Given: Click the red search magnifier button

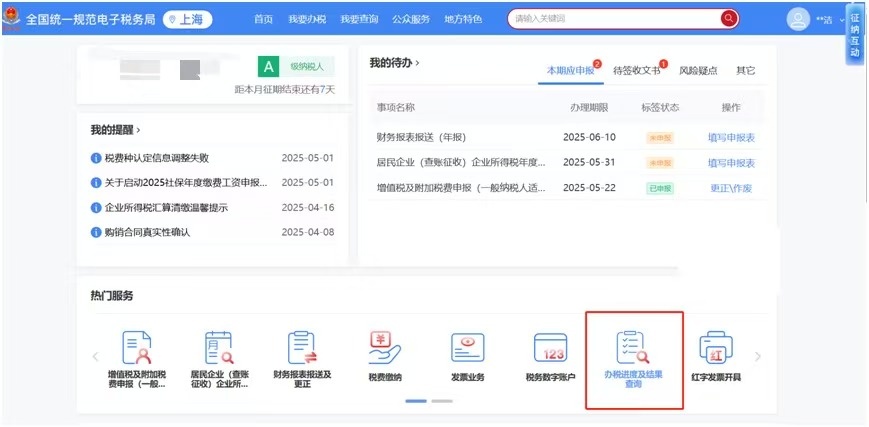Looking at the screenshot, I should tap(729, 18).
